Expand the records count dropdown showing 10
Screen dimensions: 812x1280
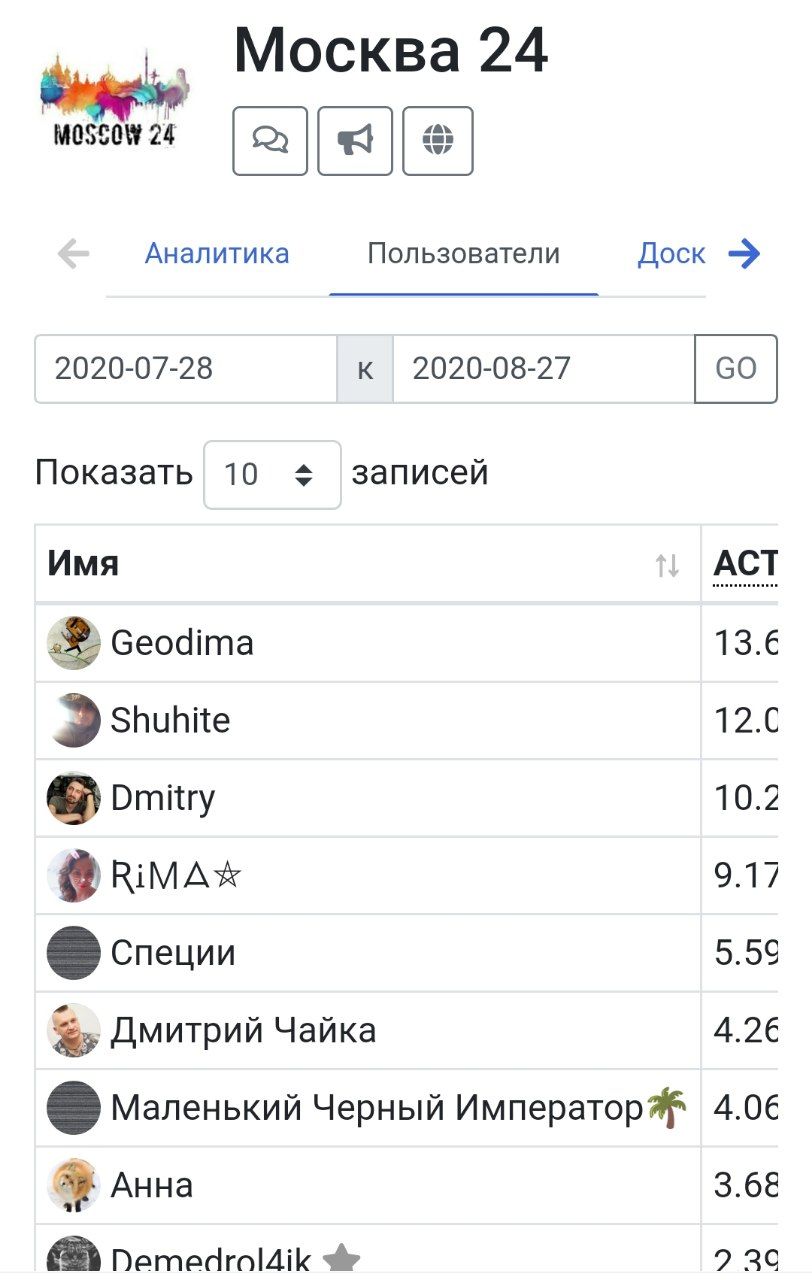pyautogui.click(x=272, y=474)
